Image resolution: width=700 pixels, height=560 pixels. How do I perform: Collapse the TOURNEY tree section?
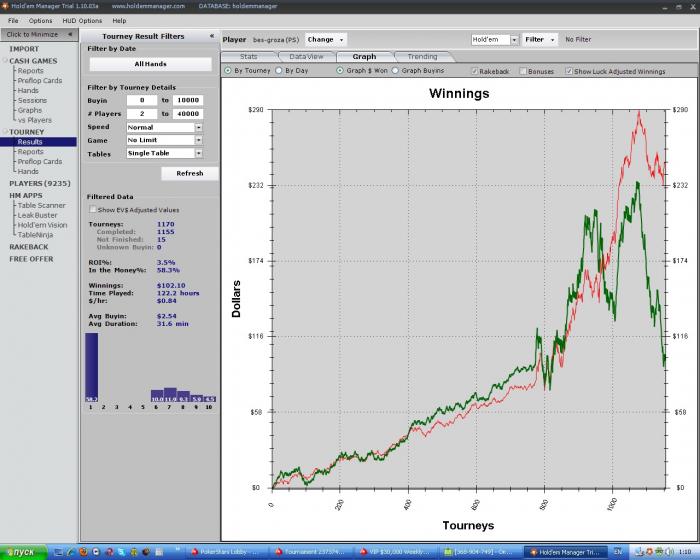5,132
